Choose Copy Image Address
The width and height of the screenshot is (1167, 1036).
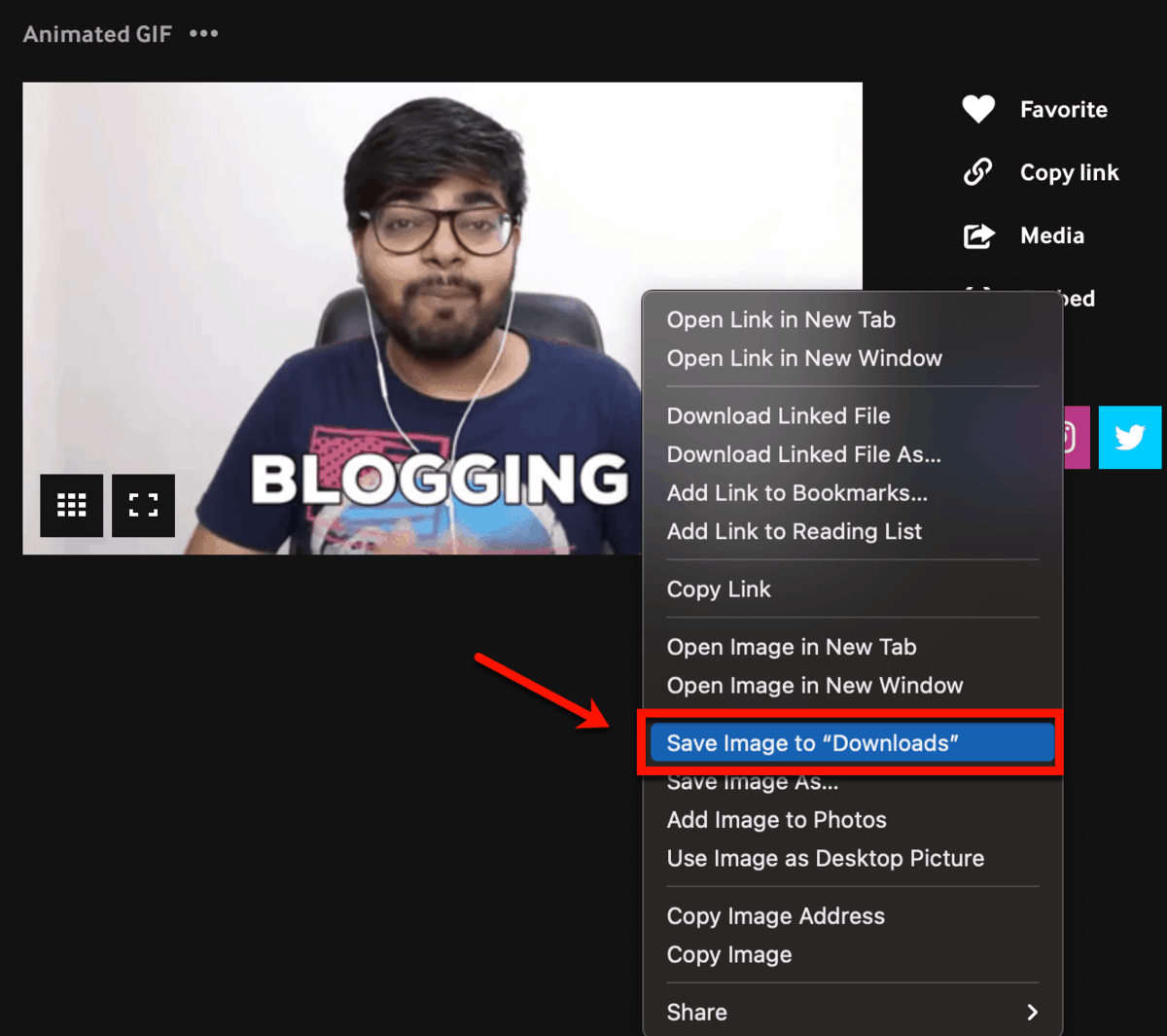pyautogui.click(x=776, y=915)
